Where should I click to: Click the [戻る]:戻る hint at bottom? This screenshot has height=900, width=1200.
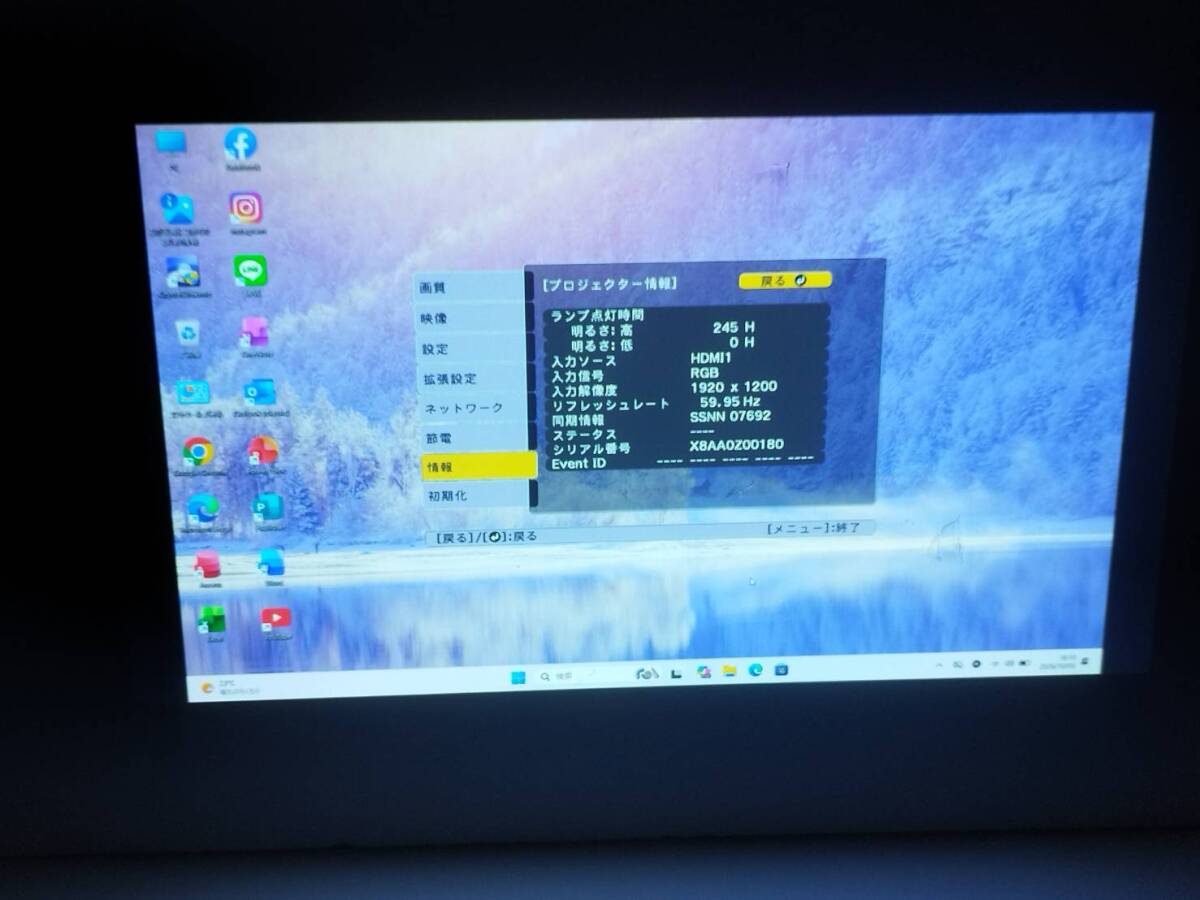click(487, 536)
